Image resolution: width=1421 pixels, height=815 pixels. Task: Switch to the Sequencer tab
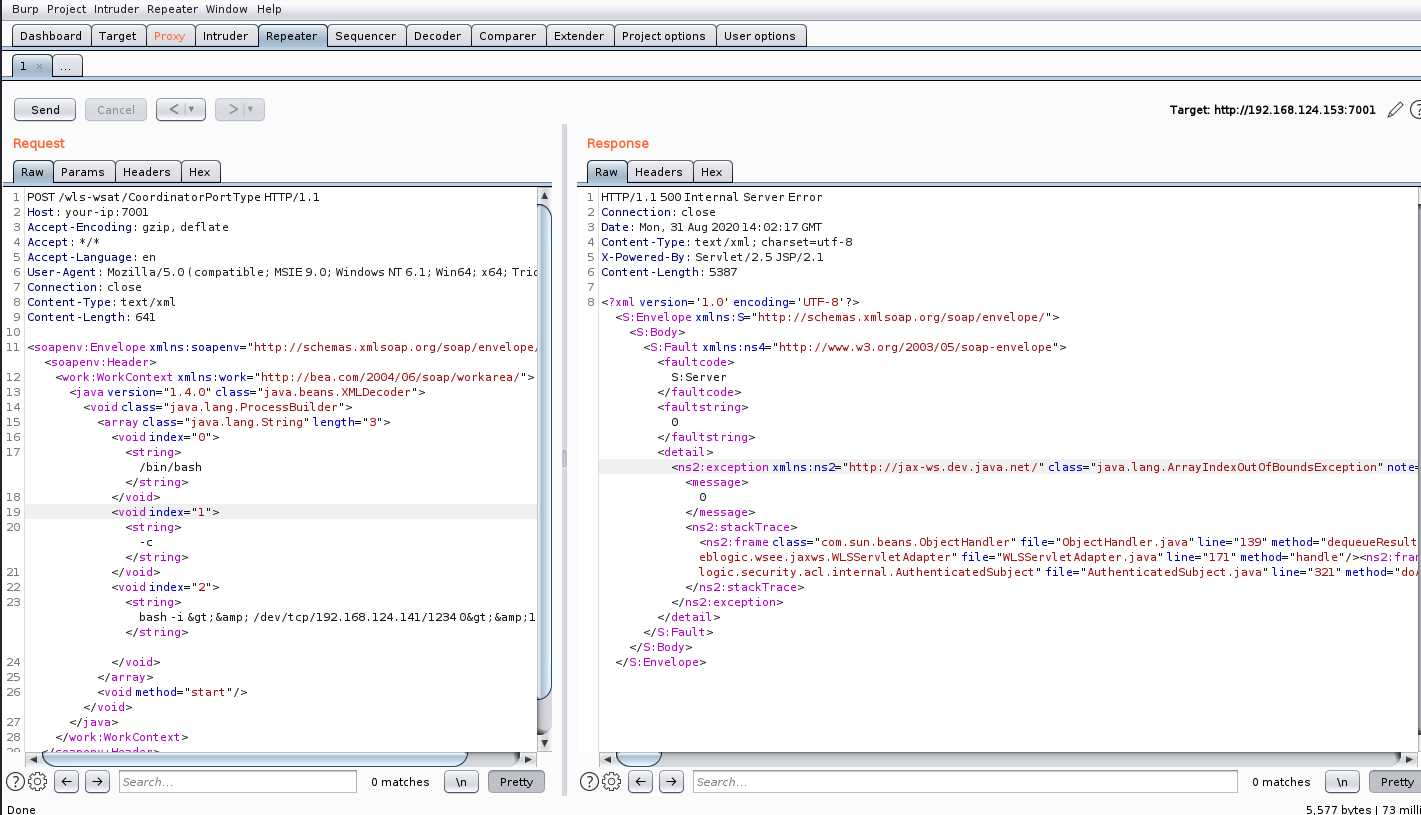(x=366, y=36)
